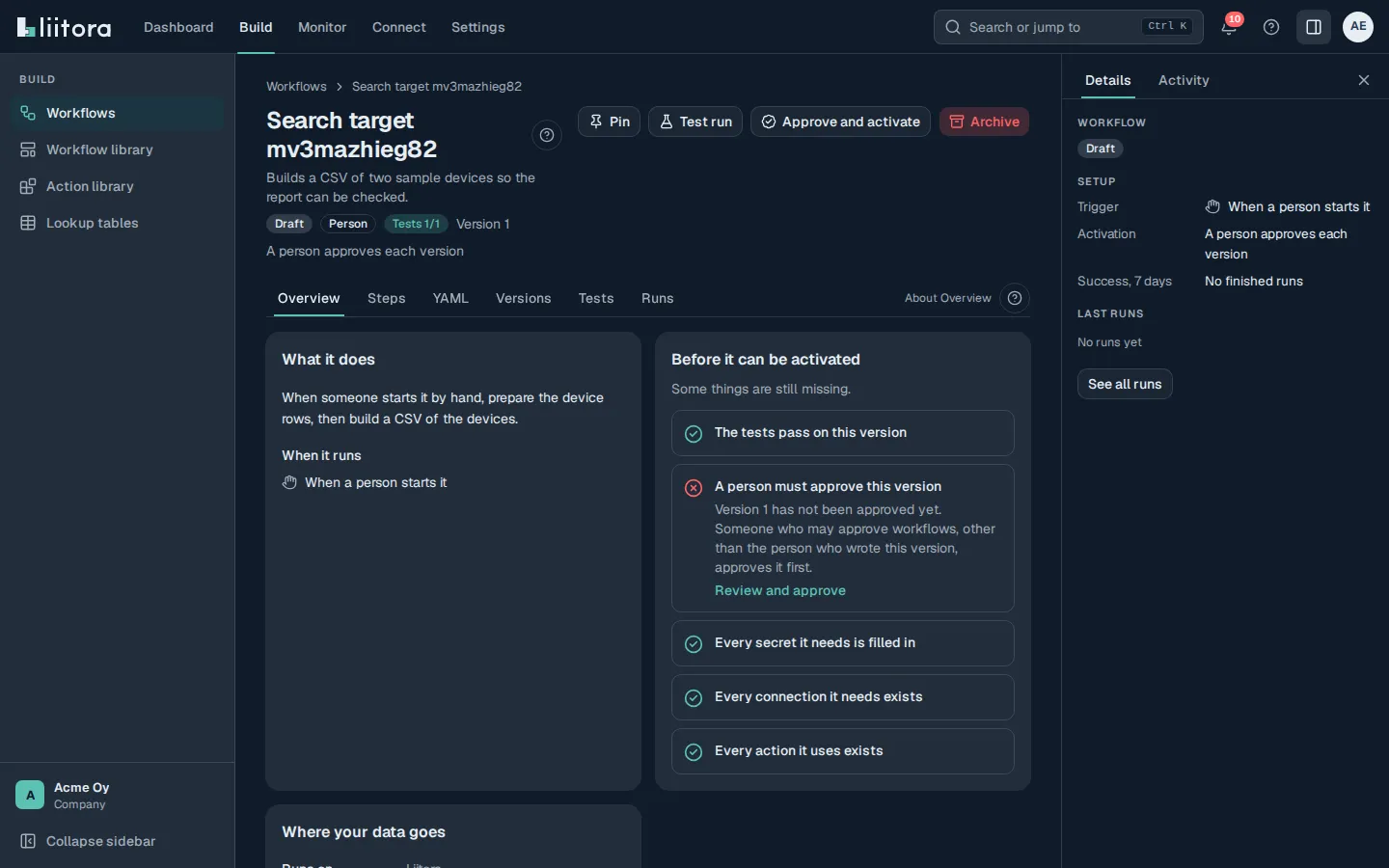Click check icon for actions exist

(694, 752)
